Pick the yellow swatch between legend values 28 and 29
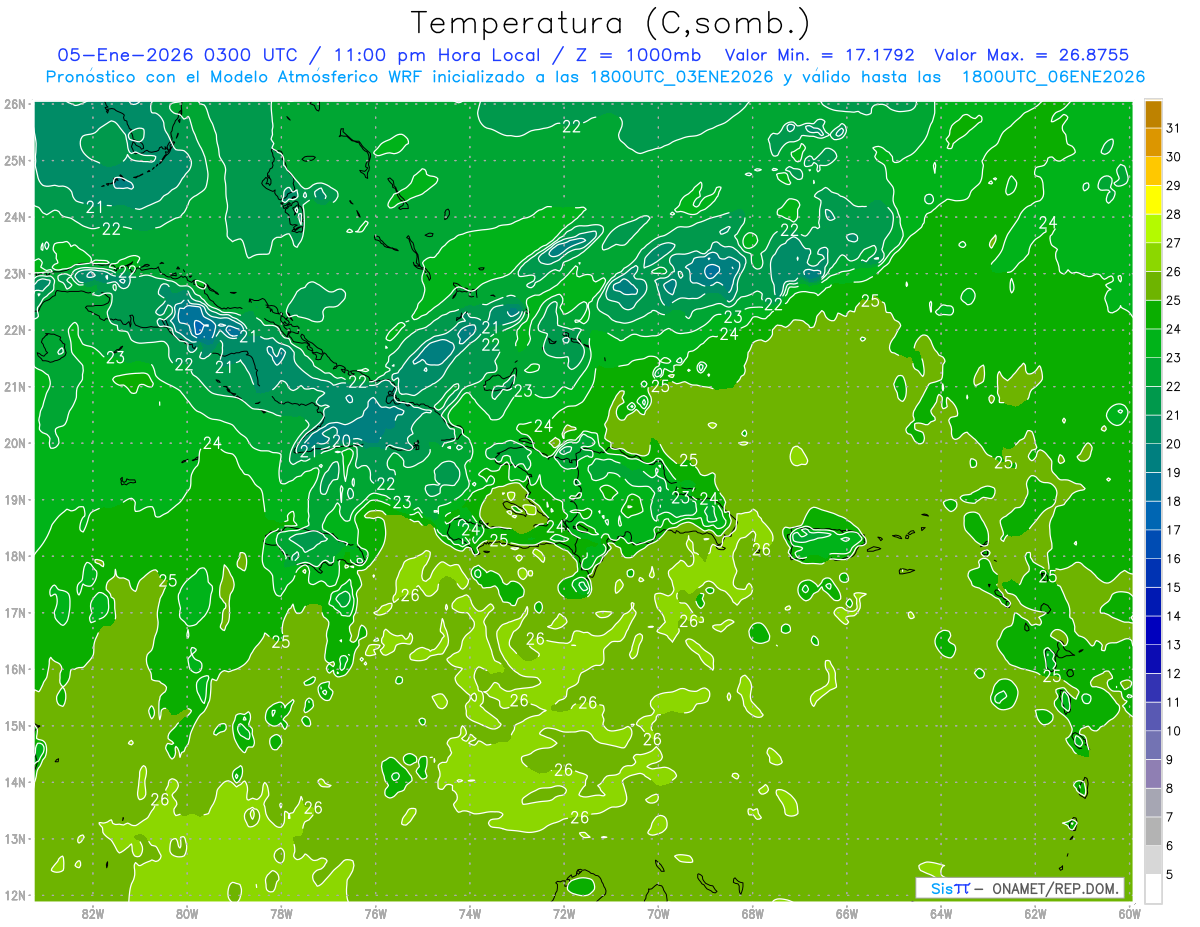The image size is (1200, 927). [x=1153, y=200]
